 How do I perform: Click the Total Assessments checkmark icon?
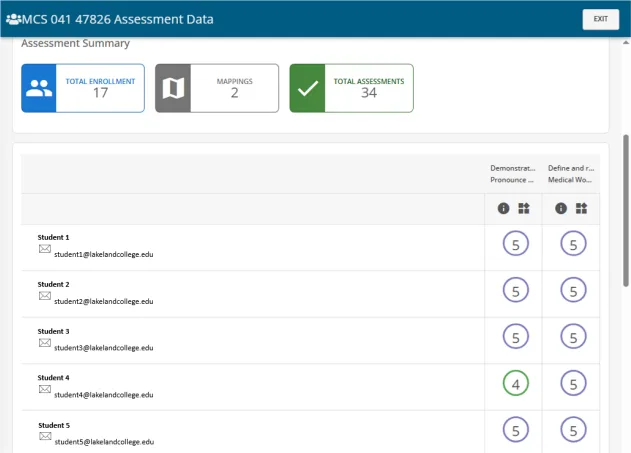point(307,88)
